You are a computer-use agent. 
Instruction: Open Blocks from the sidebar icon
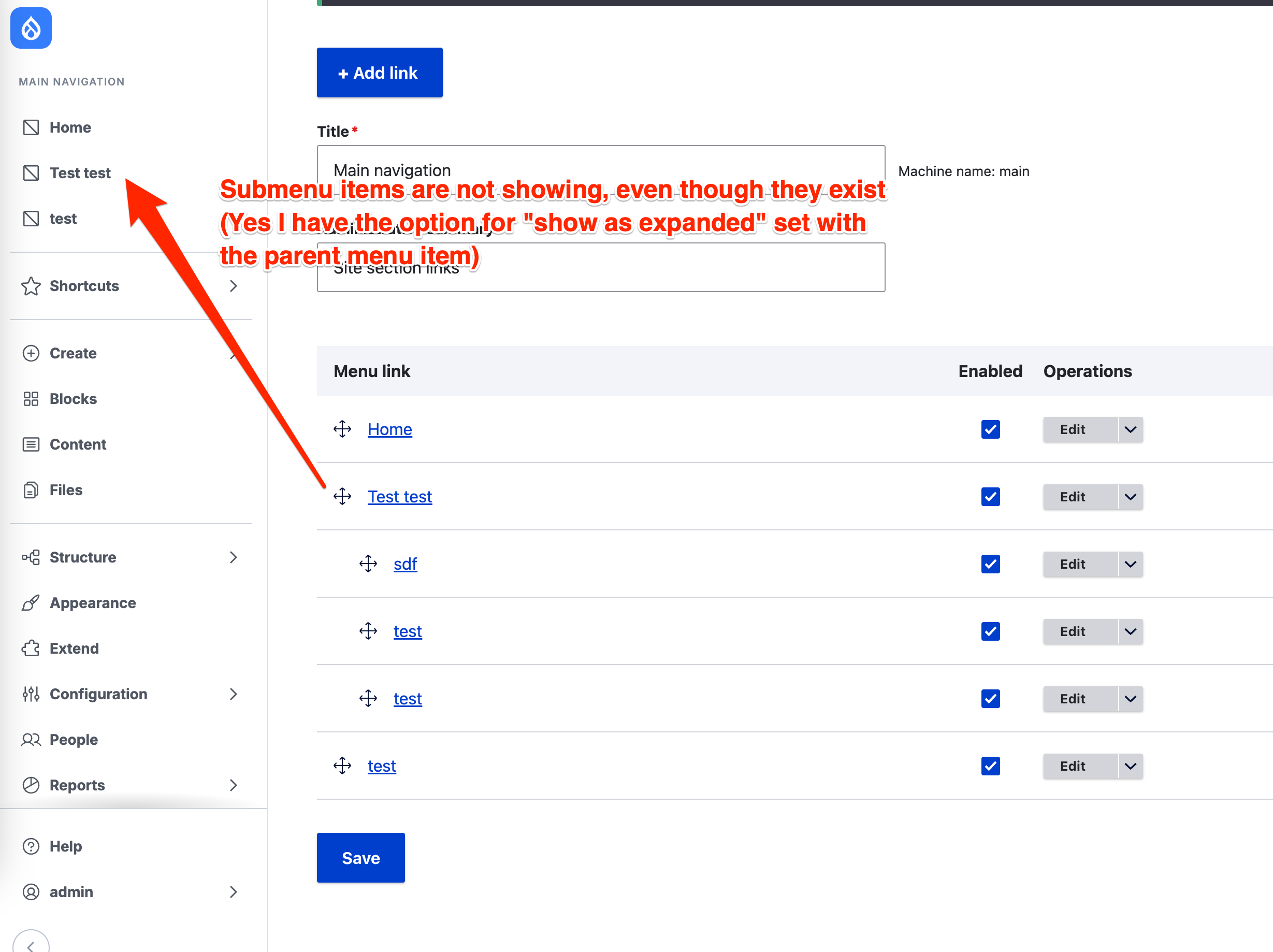[x=31, y=398]
